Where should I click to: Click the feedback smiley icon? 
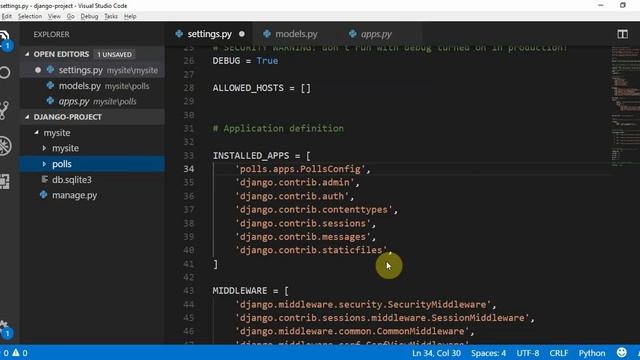[x=622, y=353]
